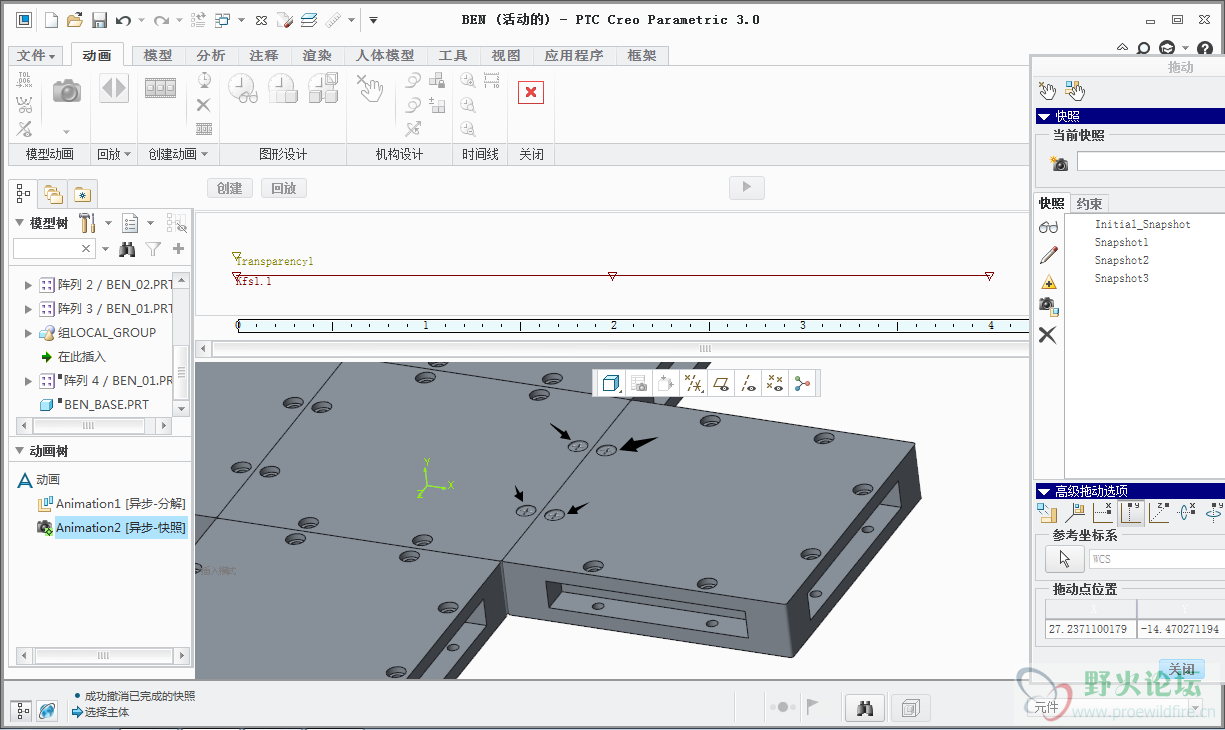Click the play button above timeline
Image resolution: width=1225 pixels, height=730 pixels.
[x=747, y=187]
